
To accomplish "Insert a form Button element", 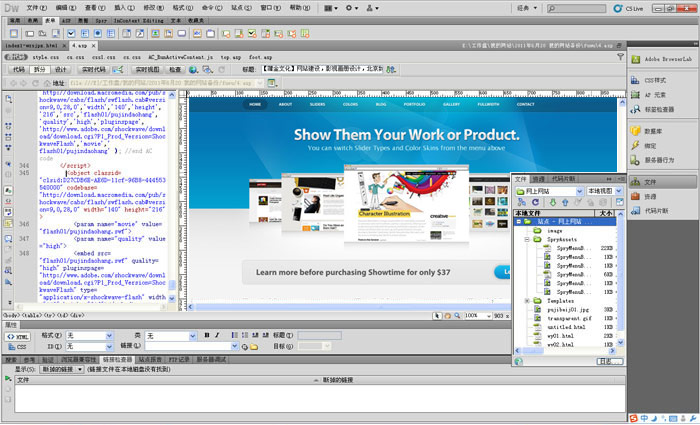I will (182, 33).
